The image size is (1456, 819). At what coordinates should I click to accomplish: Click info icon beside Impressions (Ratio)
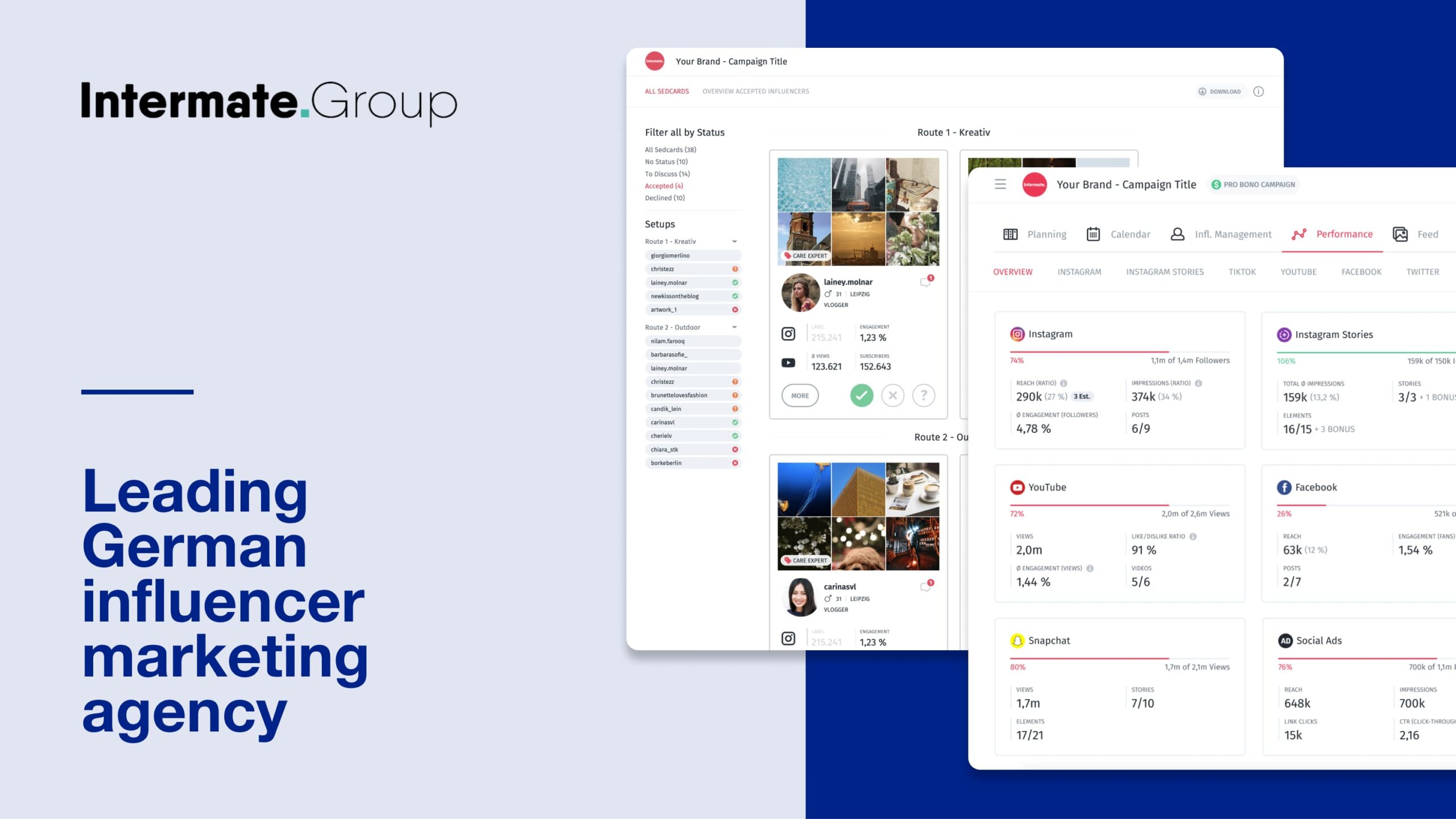(x=1198, y=383)
